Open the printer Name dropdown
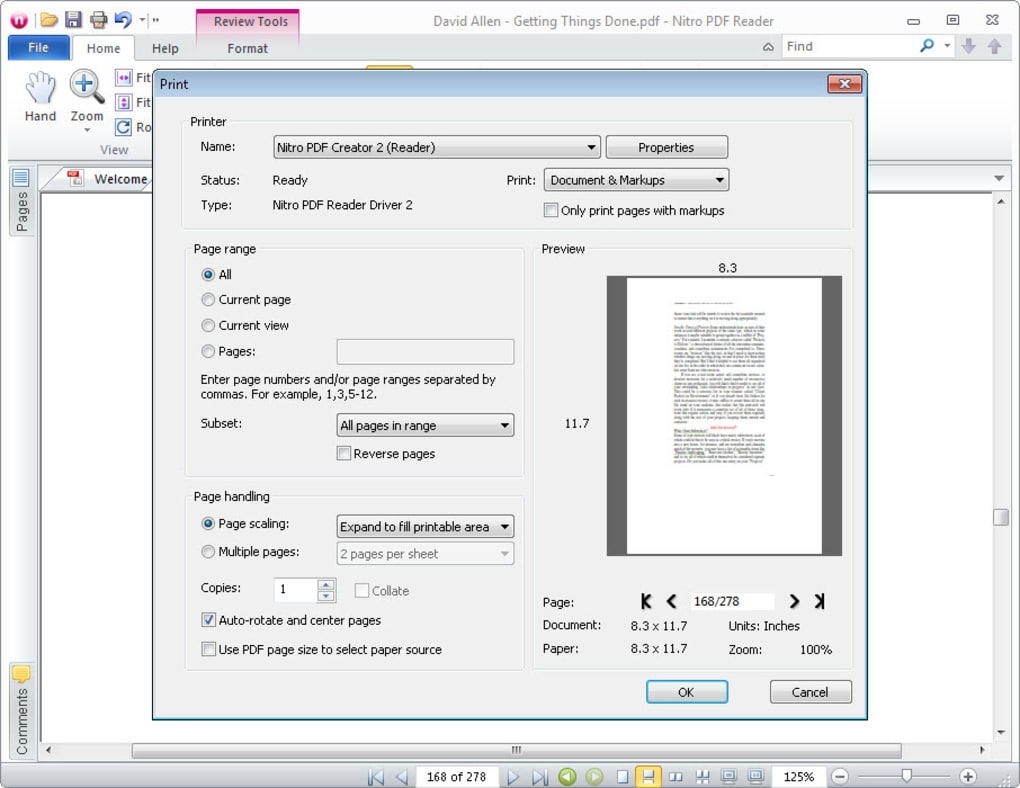This screenshot has width=1020, height=788. click(x=437, y=148)
